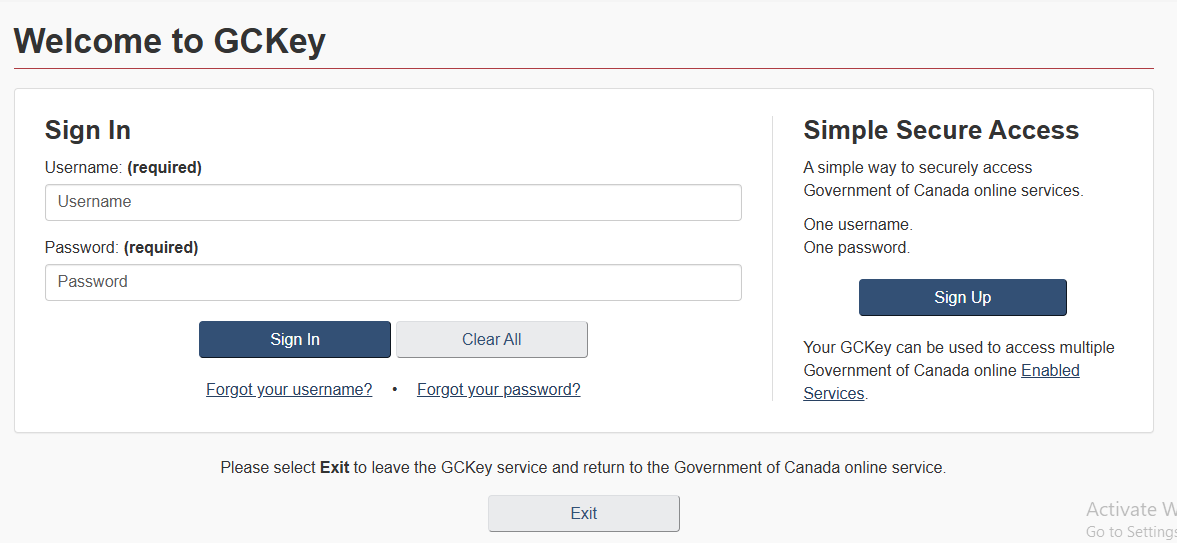Image resolution: width=1177 pixels, height=543 pixels.
Task: Open the Forgot your password link
Action: click(498, 390)
